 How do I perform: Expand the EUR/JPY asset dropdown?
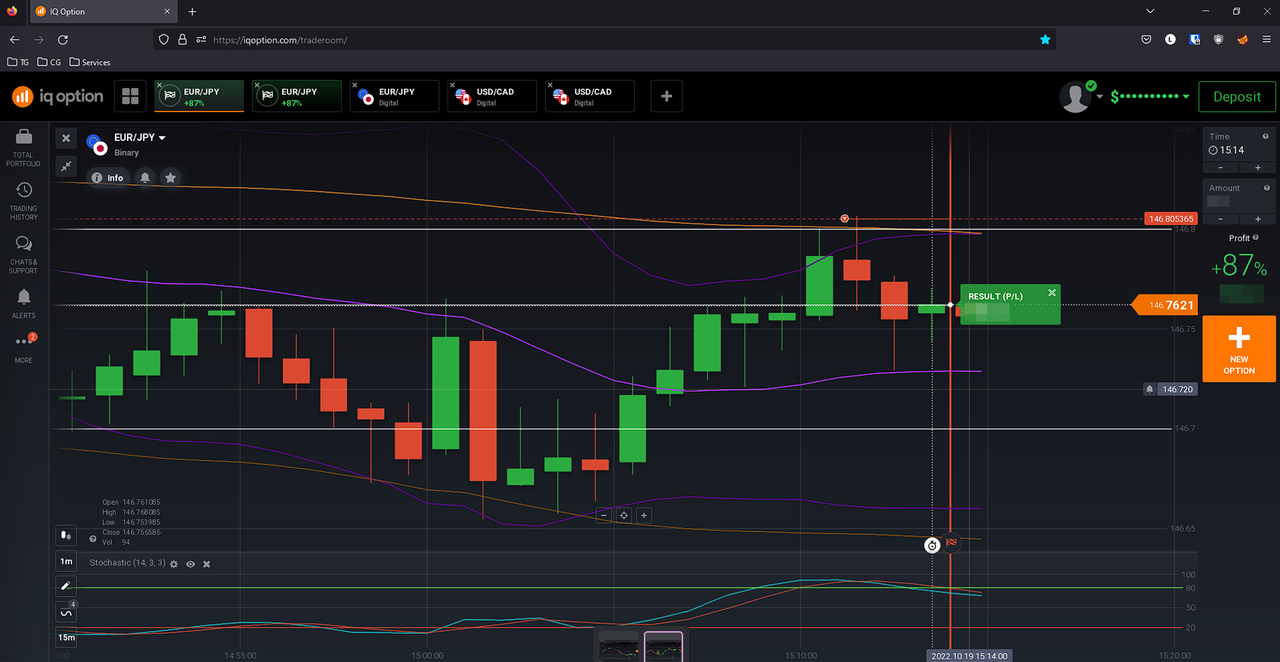(x=162, y=138)
